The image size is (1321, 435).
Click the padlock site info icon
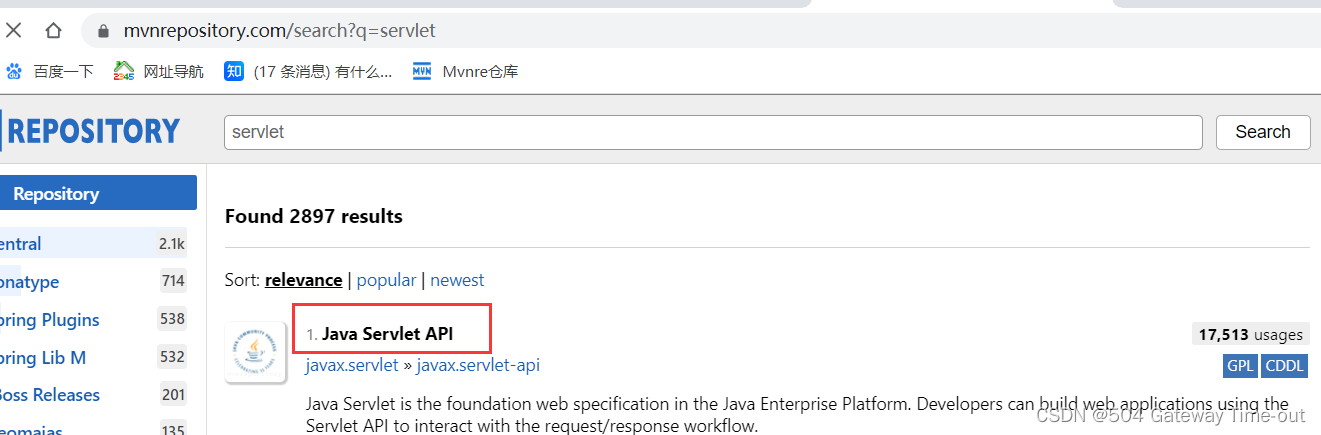(102, 31)
